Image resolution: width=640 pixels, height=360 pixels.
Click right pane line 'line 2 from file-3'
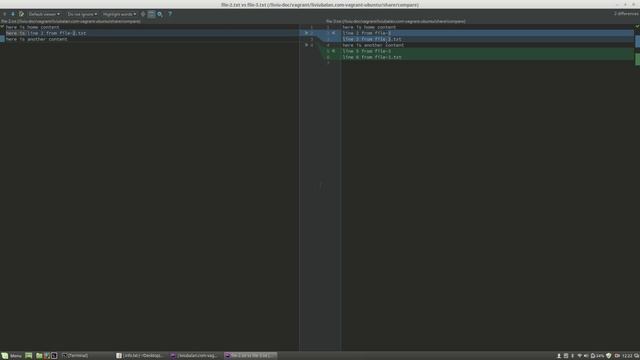tap(367, 33)
